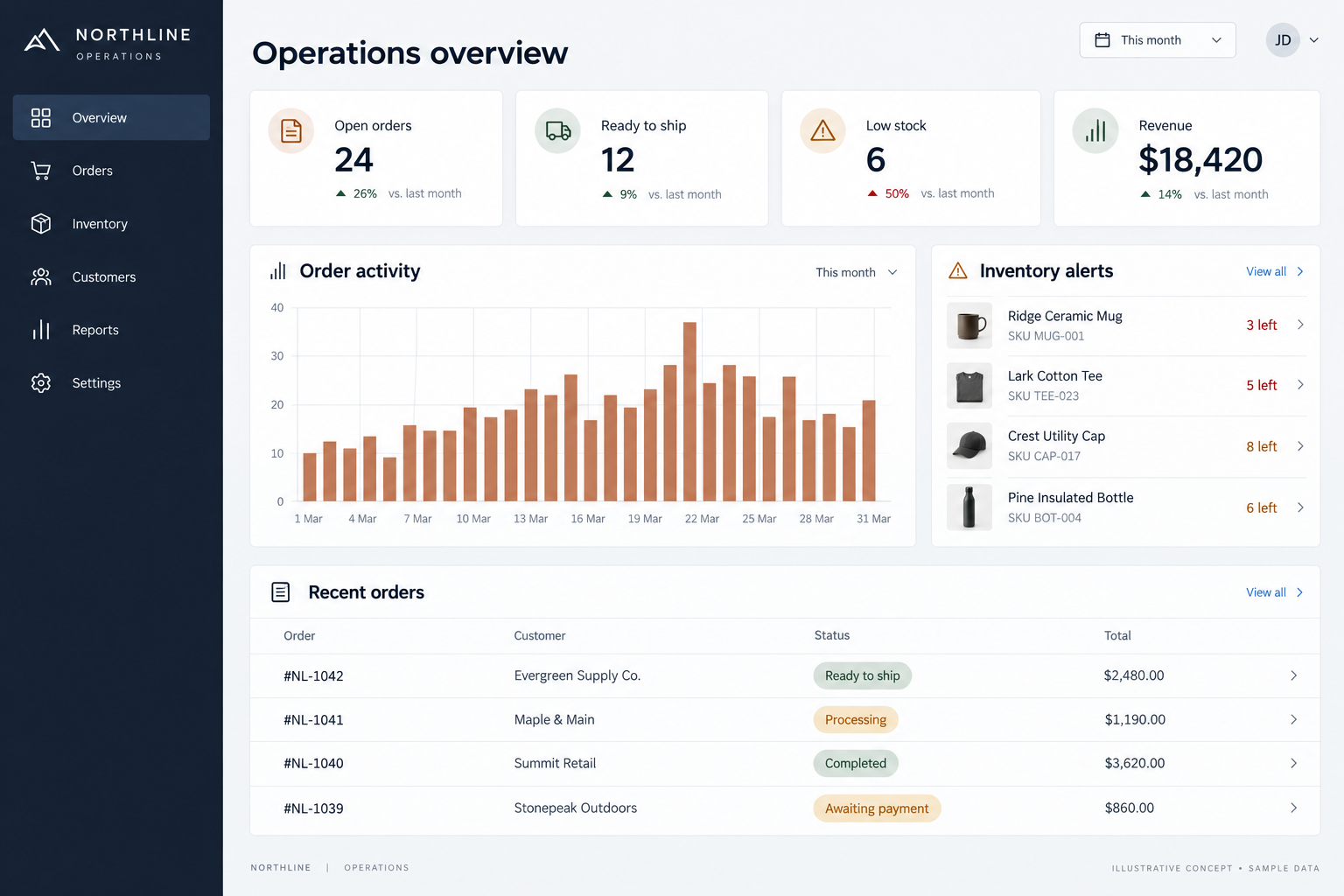Click the 8 left stock count
Viewport: 1344px width, 896px height.
tap(1262, 446)
